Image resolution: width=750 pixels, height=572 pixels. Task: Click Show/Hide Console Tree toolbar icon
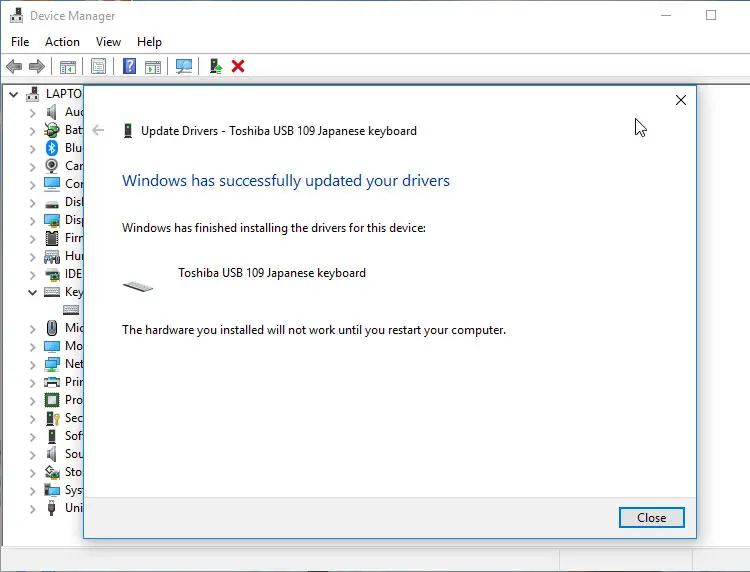pyautogui.click(x=67, y=66)
